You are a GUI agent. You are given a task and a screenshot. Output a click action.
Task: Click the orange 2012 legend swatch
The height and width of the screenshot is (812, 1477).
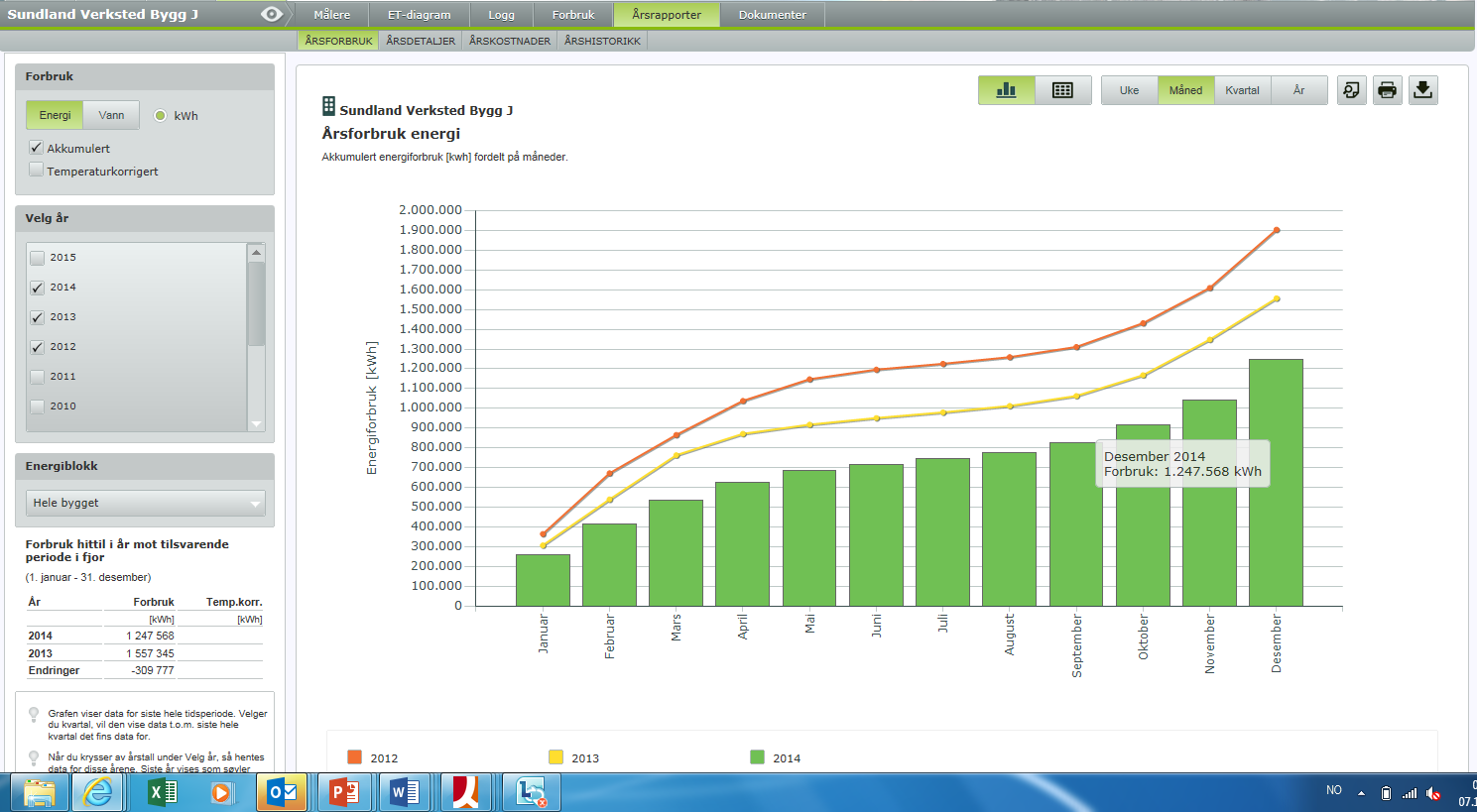coord(355,757)
